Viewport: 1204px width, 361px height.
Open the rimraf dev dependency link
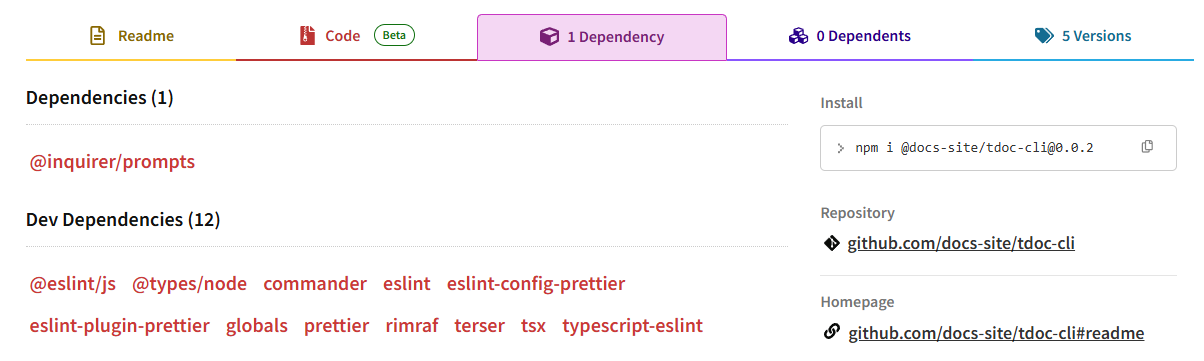pyautogui.click(x=412, y=326)
